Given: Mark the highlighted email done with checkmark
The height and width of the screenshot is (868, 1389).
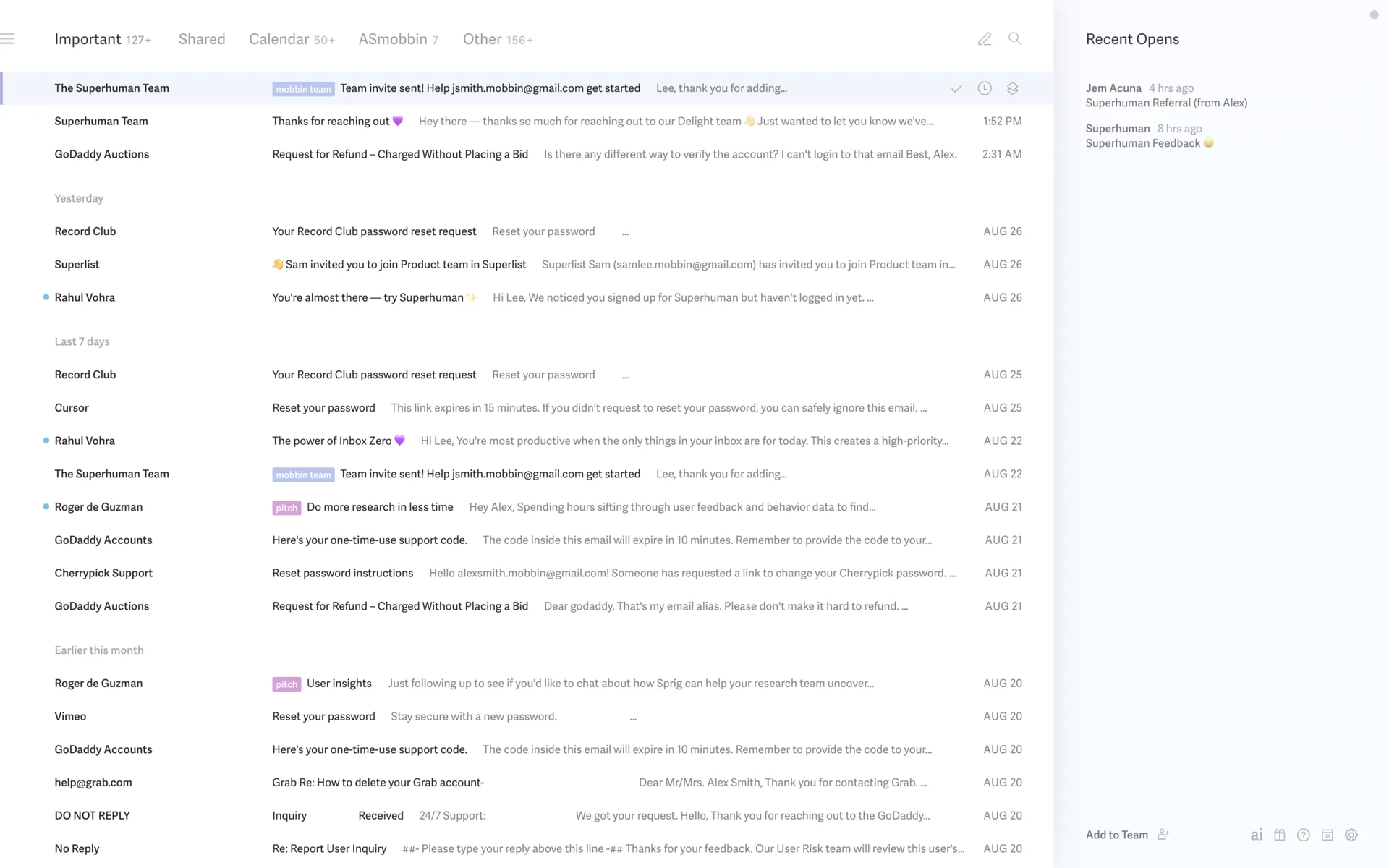Looking at the screenshot, I should tap(956, 88).
